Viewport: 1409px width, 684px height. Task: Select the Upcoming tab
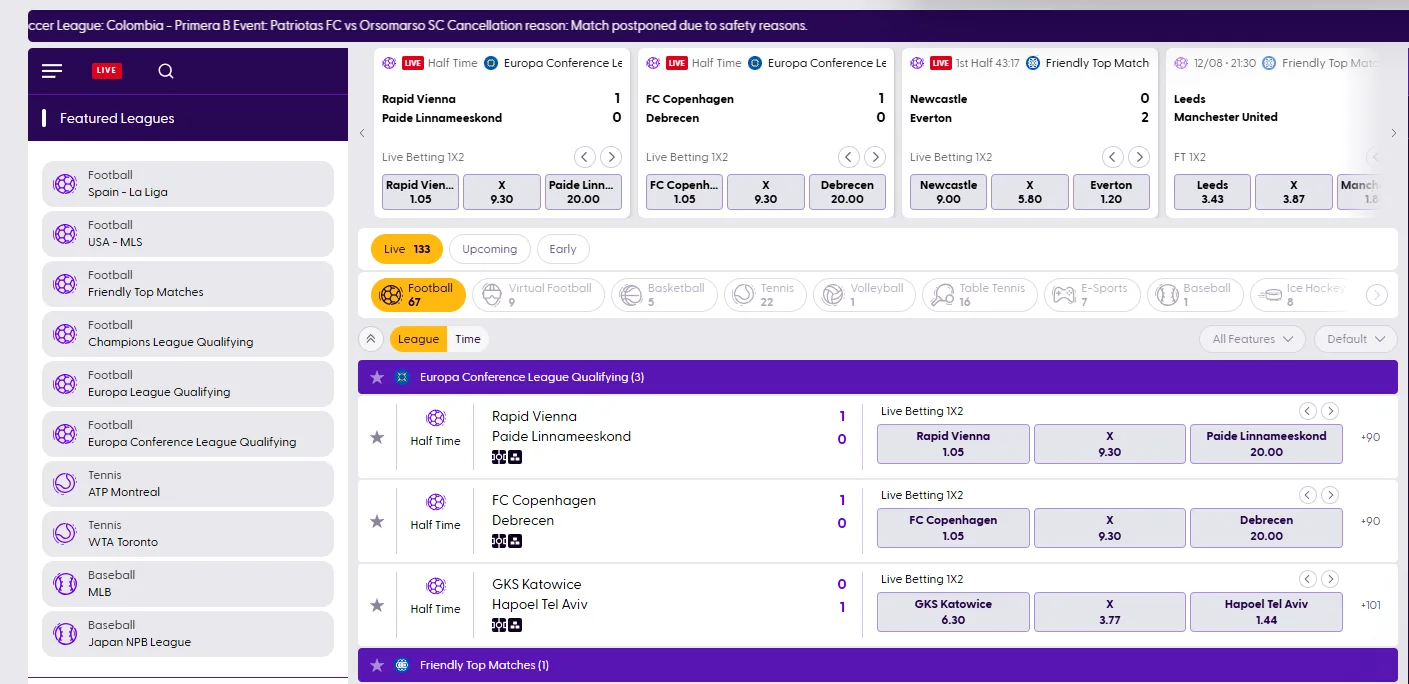point(490,249)
